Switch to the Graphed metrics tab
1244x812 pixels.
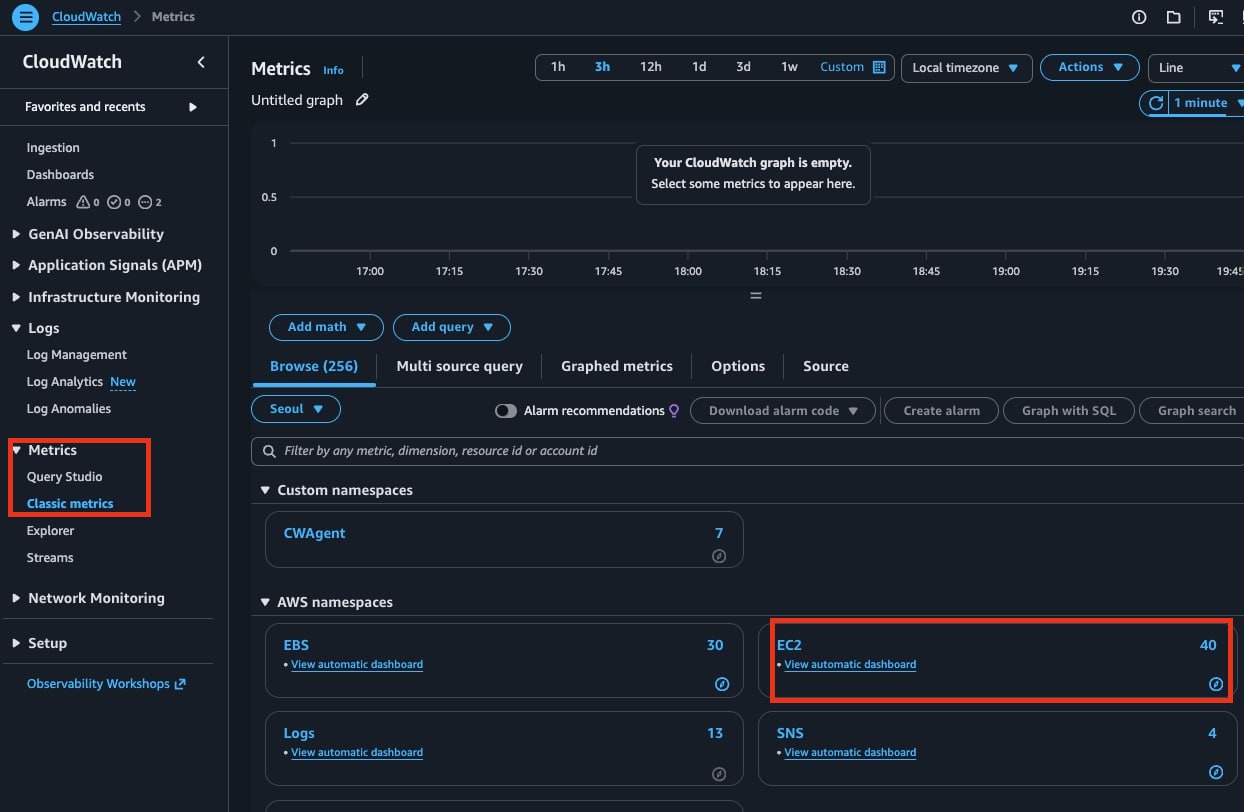pos(617,366)
